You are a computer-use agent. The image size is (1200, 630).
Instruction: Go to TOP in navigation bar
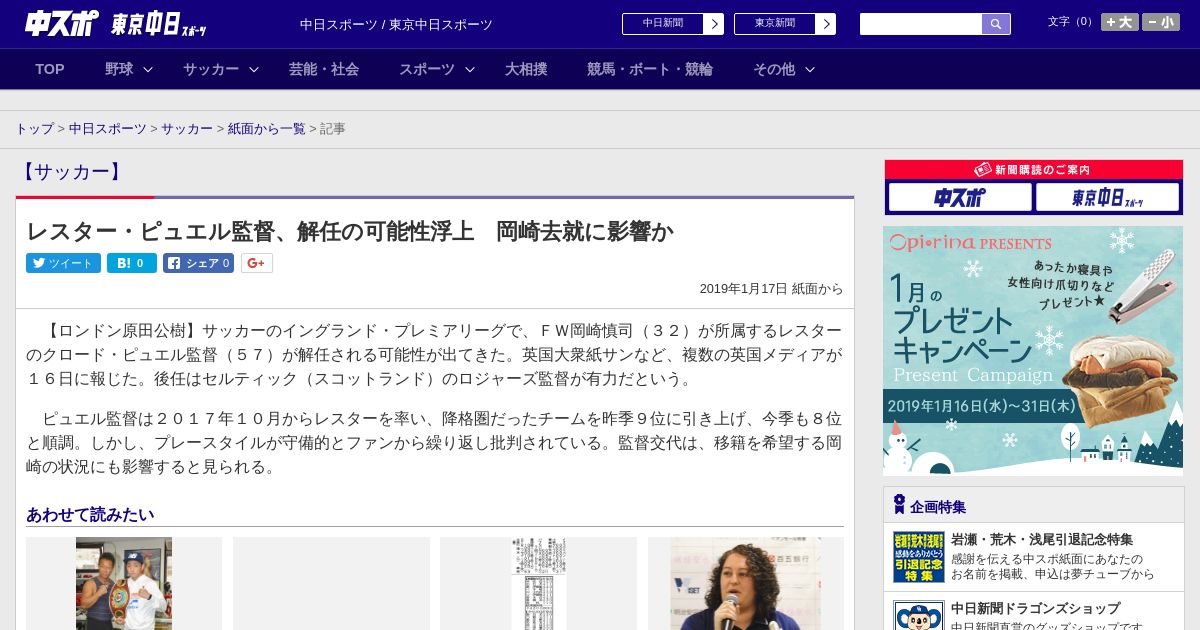50,69
